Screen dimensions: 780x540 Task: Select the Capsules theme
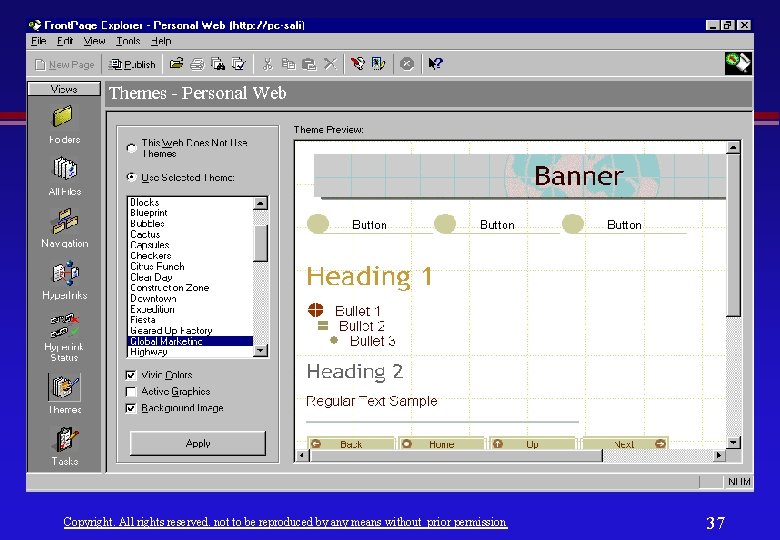click(x=191, y=245)
